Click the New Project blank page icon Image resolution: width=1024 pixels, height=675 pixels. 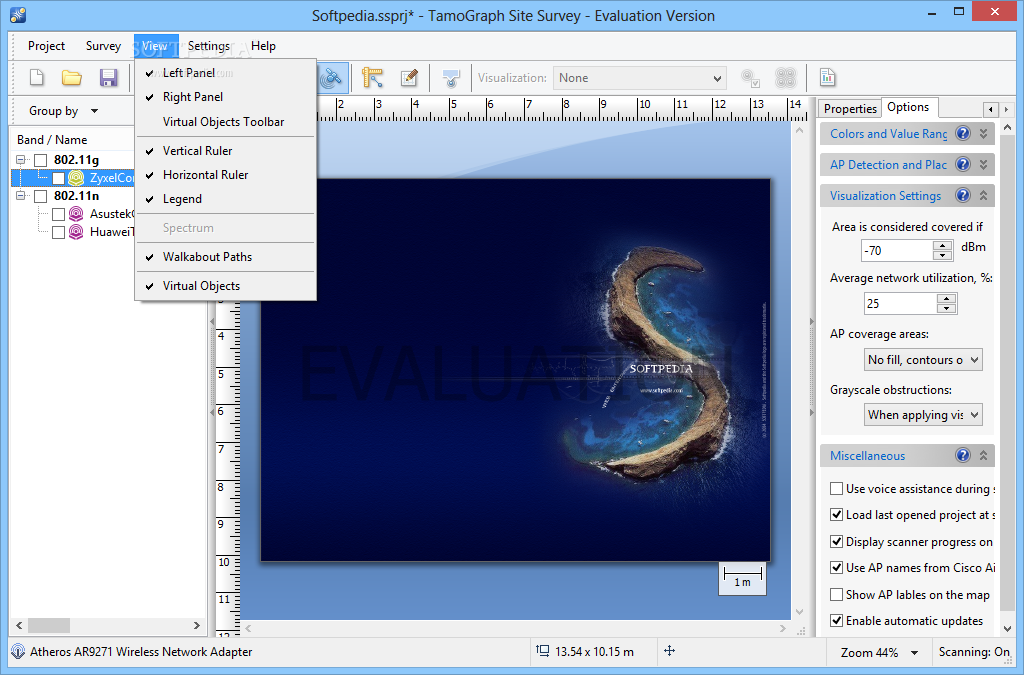click(x=37, y=78)
